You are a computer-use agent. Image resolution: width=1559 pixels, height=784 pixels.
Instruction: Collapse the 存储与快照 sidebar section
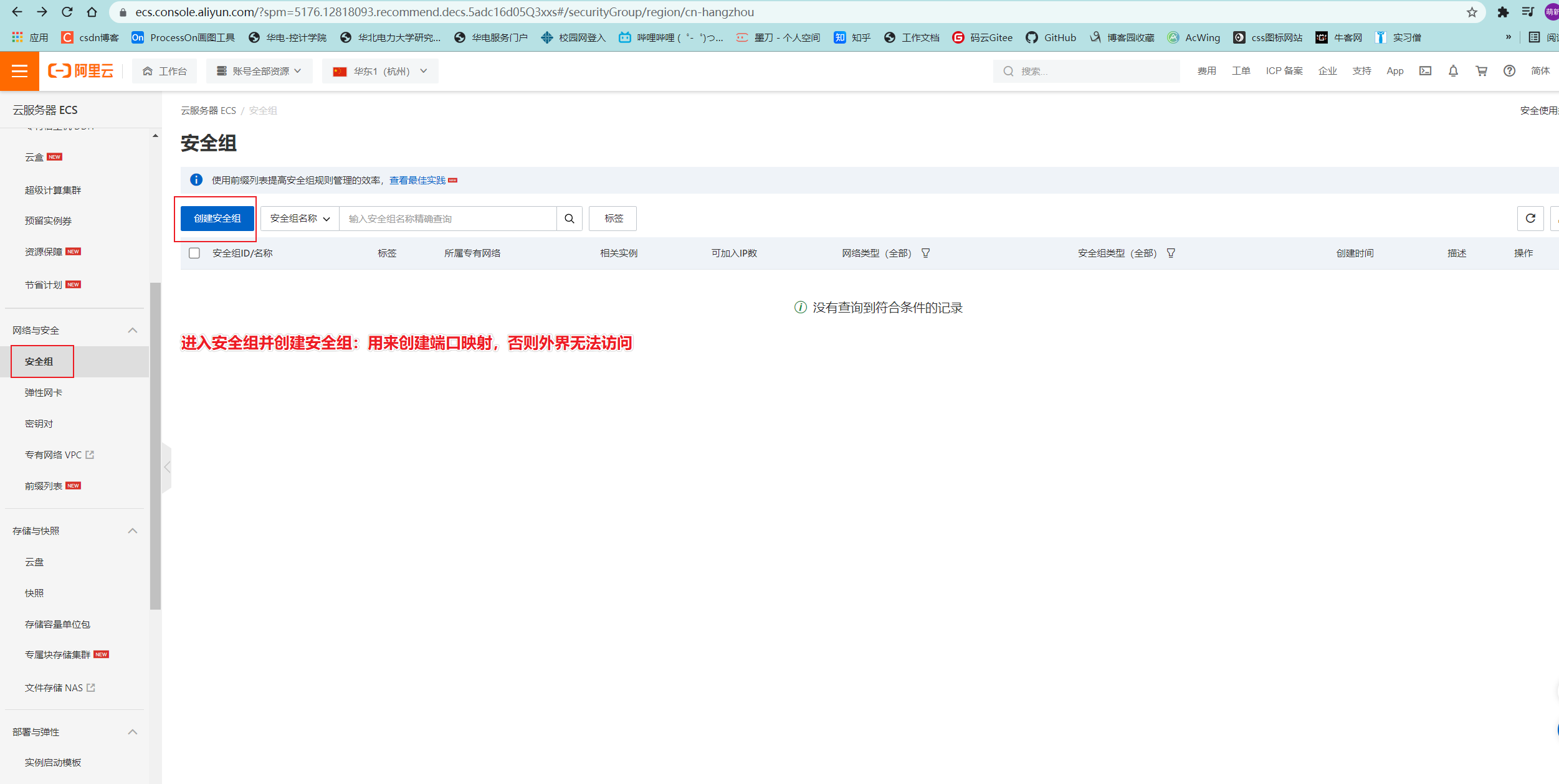tap(132, 531)
